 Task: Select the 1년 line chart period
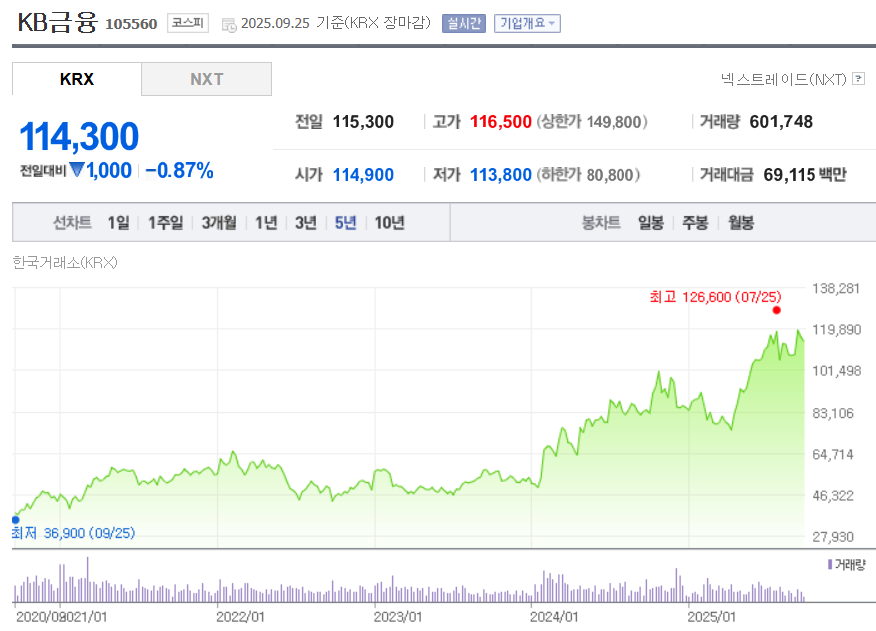point(266,223)
